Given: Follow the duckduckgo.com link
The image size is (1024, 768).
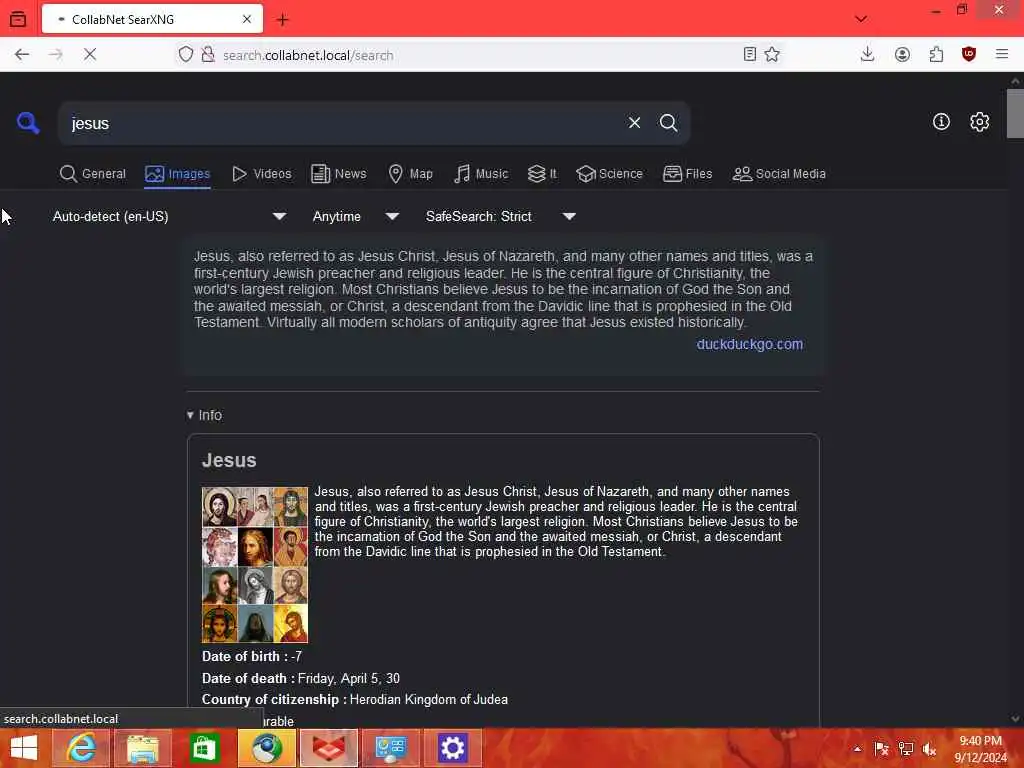Looking at the screenshot, I should pyautogui.click(x=750, y=344).
